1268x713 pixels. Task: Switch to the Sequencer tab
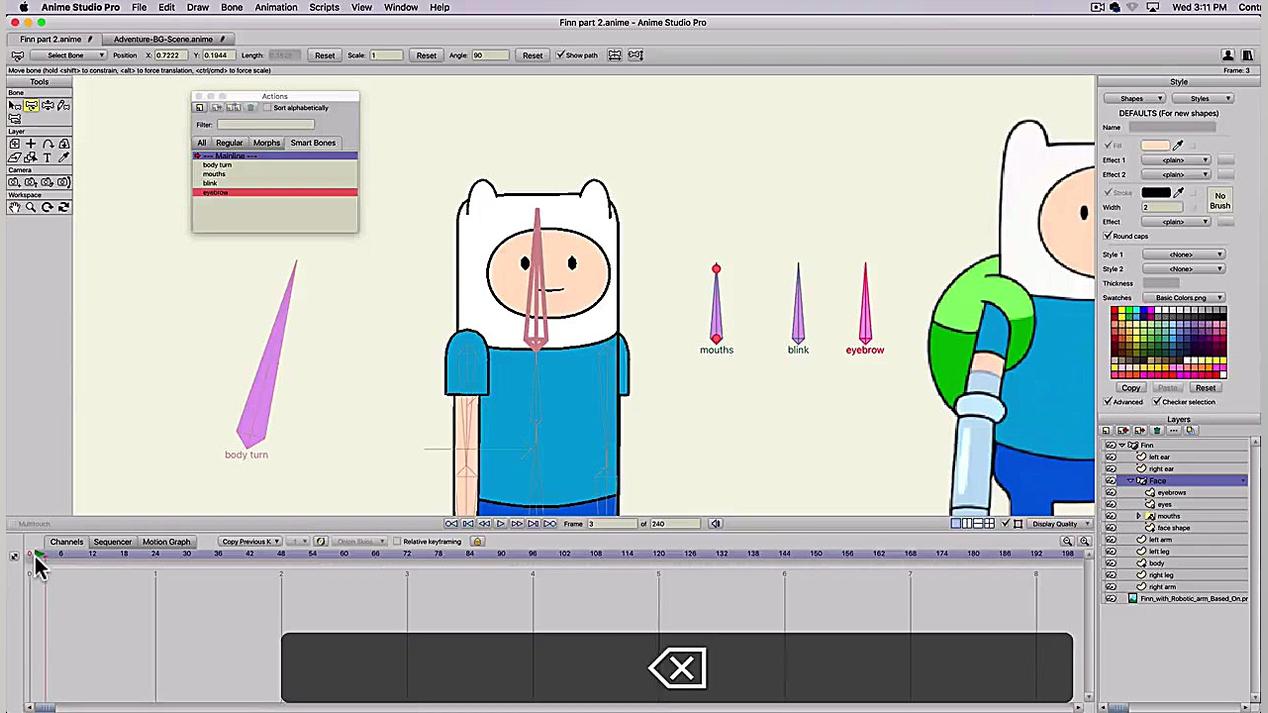(x=112, y=542)
